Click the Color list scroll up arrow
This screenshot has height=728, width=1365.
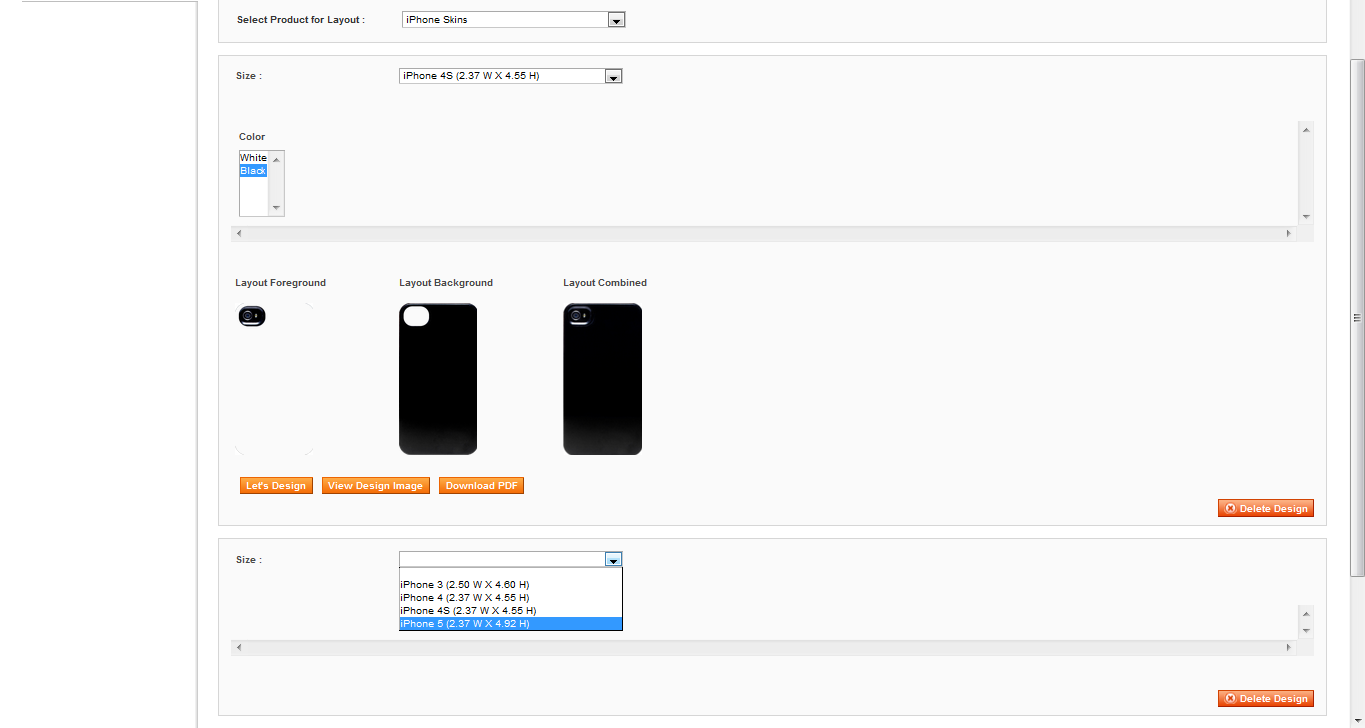pos(277,158)
